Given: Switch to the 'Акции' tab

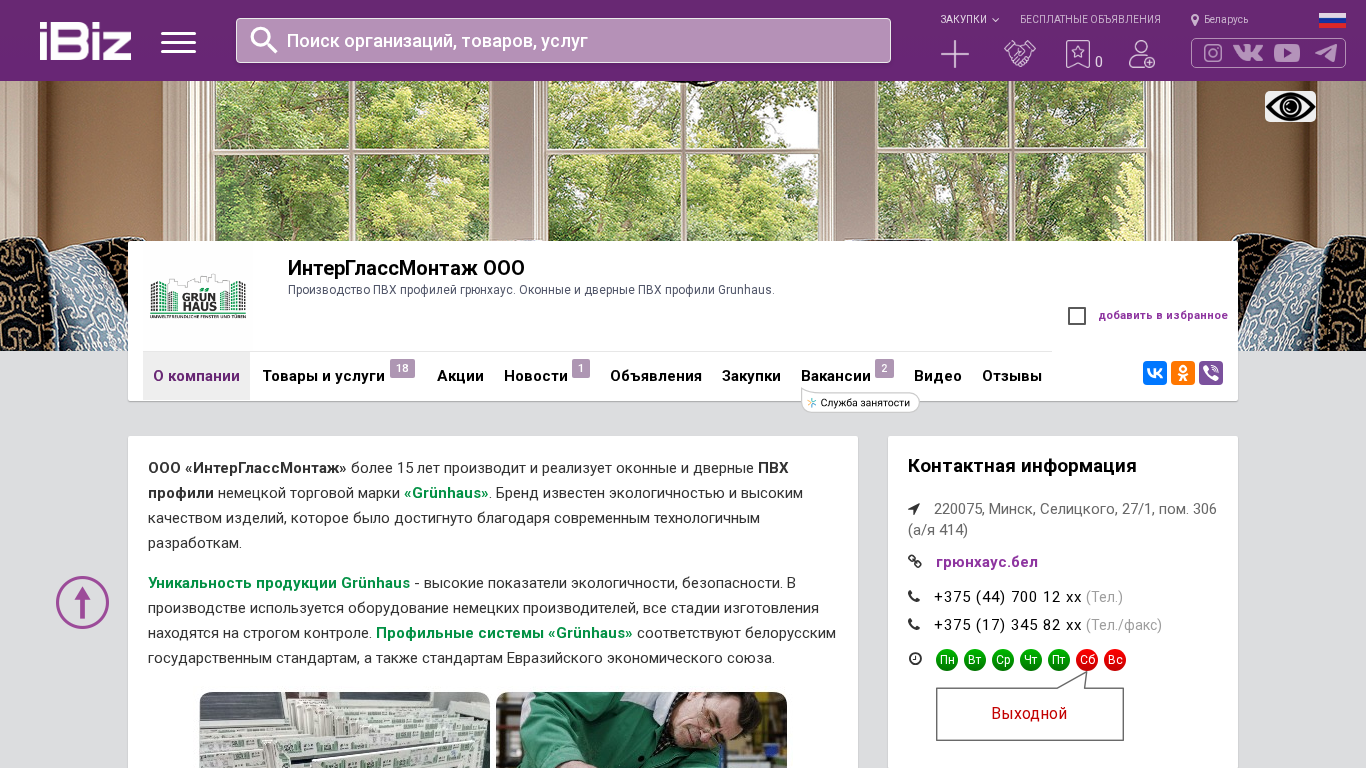Looking at the screenshot, I should (460, 376).
